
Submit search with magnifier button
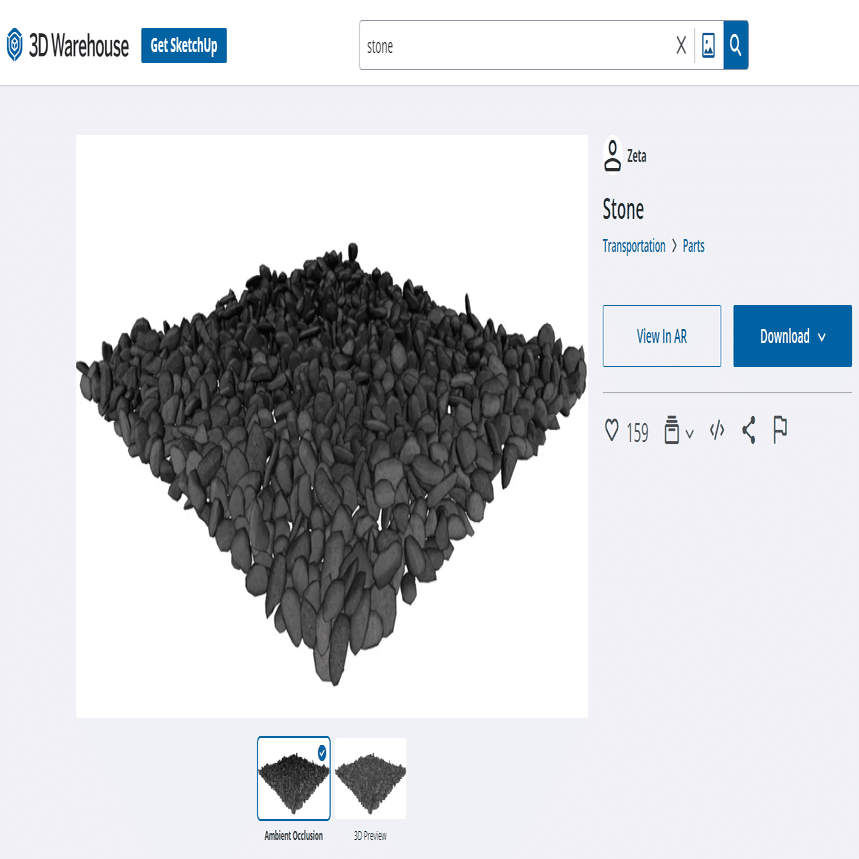[736, 45]
